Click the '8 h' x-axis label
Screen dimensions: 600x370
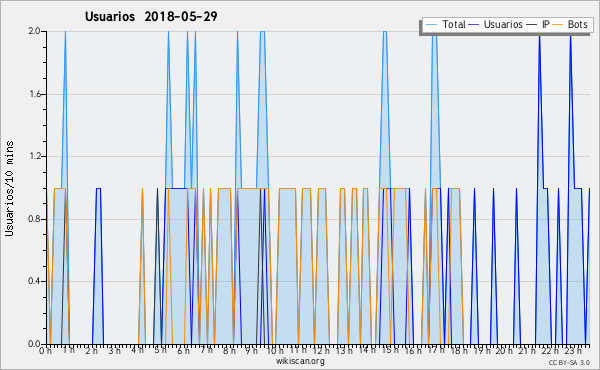pos(229,351)
